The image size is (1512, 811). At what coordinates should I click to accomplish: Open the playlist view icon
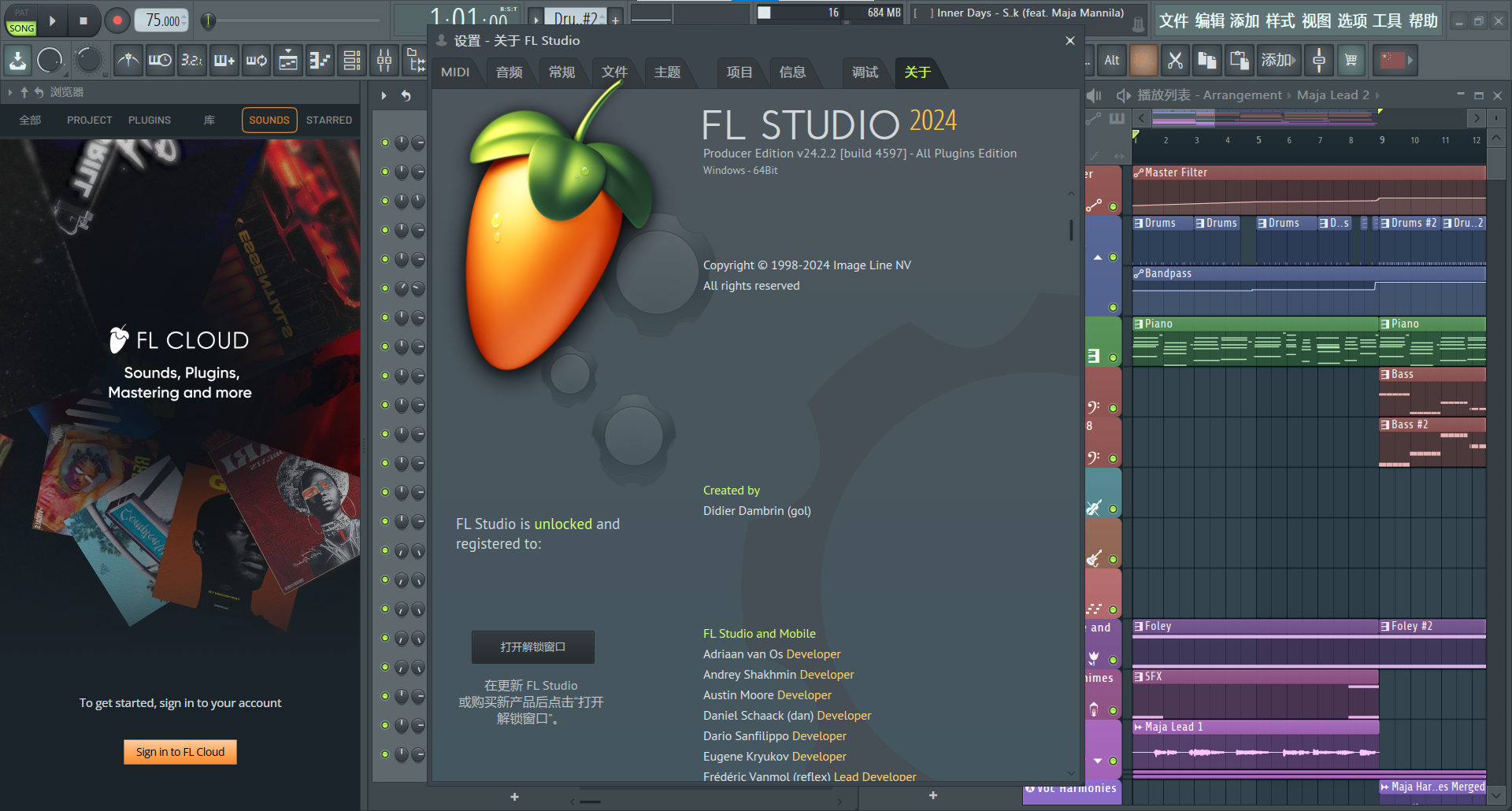pos(288,60)
